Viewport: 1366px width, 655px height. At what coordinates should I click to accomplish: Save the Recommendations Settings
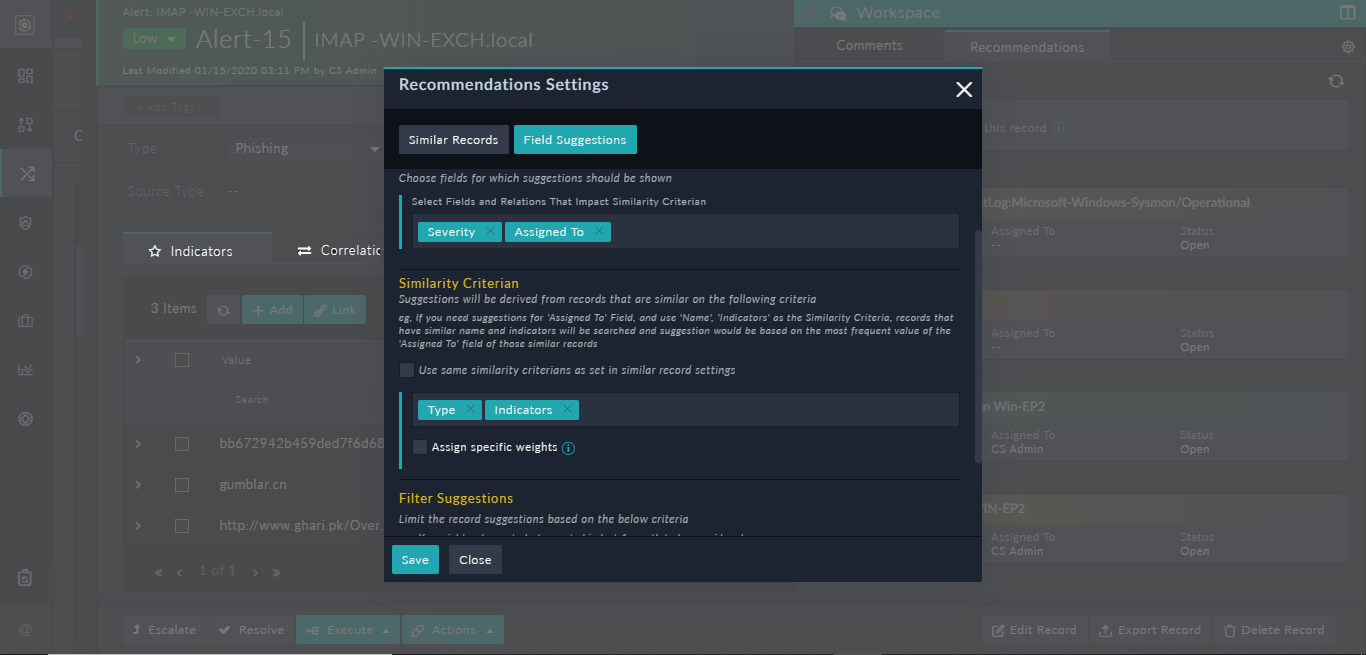coord(414,559)
